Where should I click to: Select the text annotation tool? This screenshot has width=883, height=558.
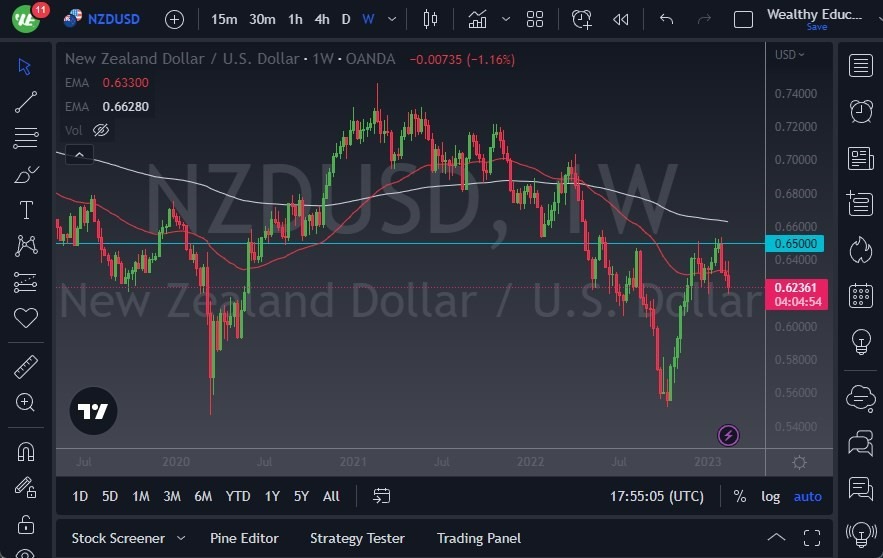[26, 210]
